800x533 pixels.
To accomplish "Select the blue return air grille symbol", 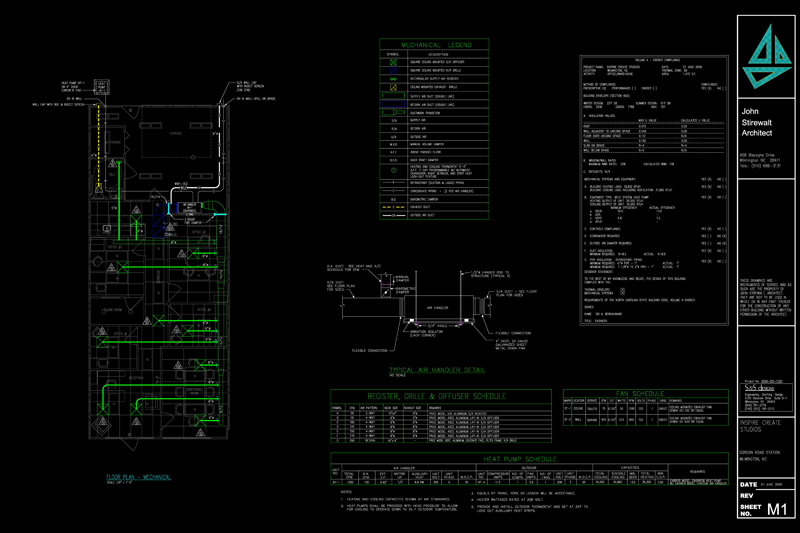I will click(392, 70).
